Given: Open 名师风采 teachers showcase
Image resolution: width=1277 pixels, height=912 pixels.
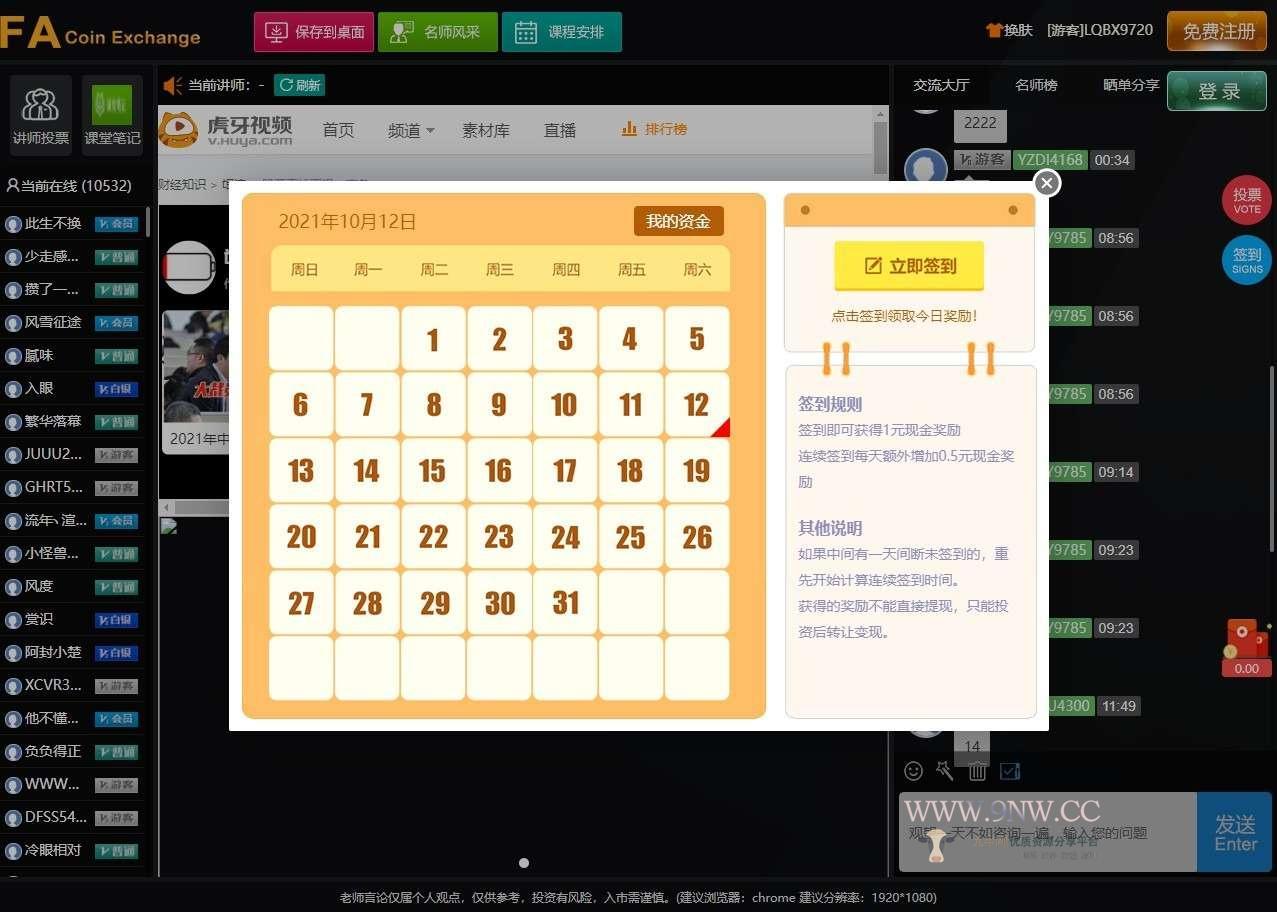Looking at the screenshot, I should click(438, 32).
